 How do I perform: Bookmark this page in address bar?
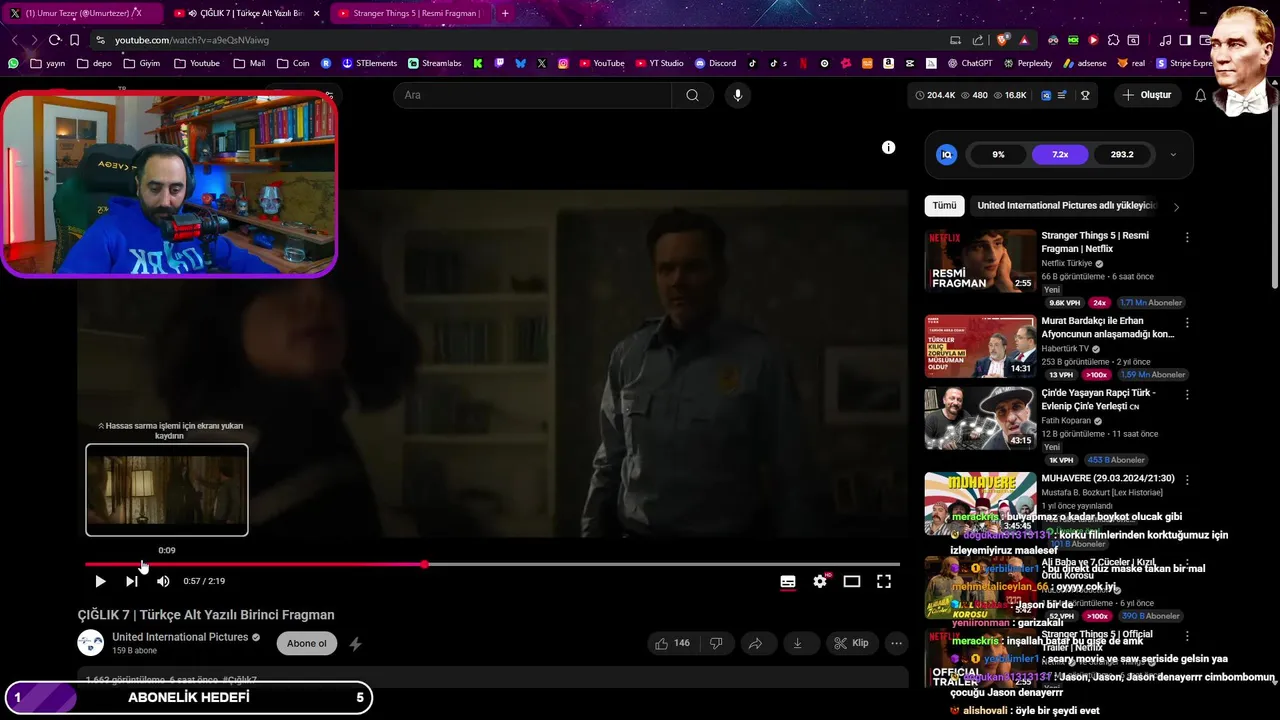(x=75, y=40)
